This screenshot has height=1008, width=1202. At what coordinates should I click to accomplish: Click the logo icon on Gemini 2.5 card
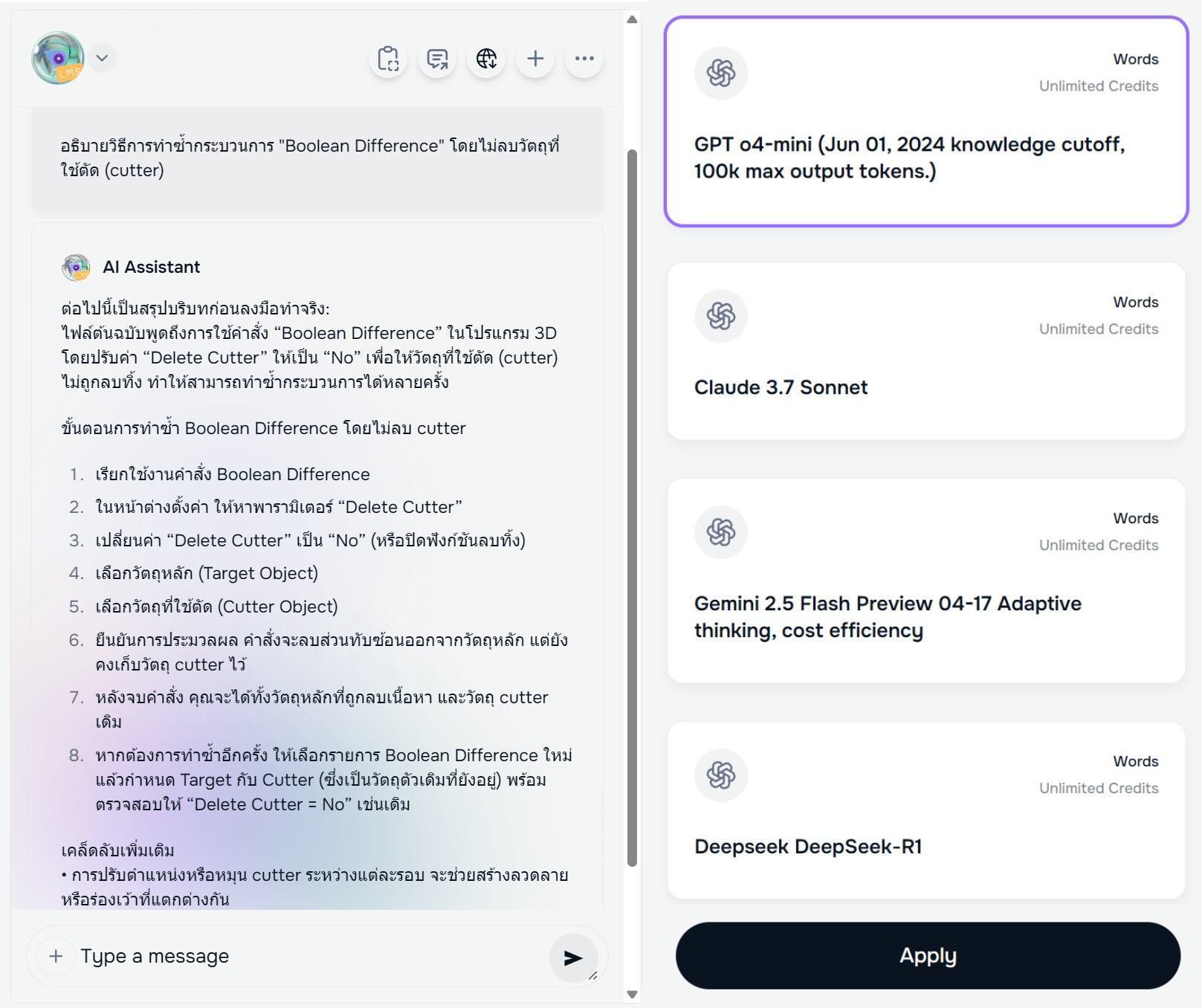click(721, 532)
